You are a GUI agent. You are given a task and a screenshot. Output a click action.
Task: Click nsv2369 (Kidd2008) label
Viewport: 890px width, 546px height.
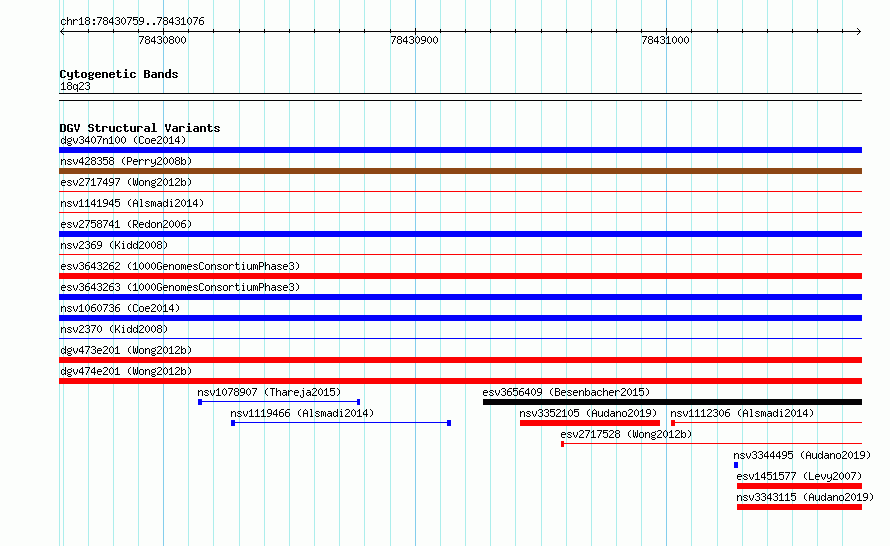coord(114,245)
